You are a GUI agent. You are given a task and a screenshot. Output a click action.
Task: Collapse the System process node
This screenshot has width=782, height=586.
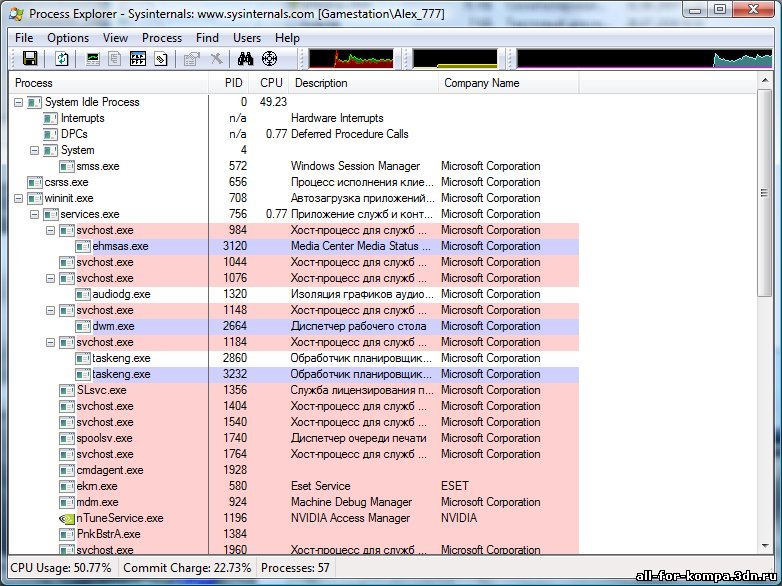[34, 151]
